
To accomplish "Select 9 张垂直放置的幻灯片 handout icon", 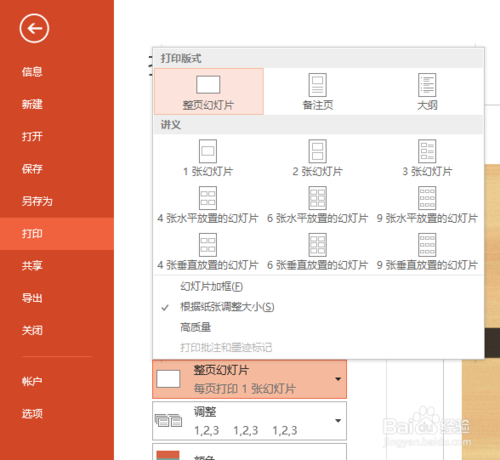I will pos(427,245).
